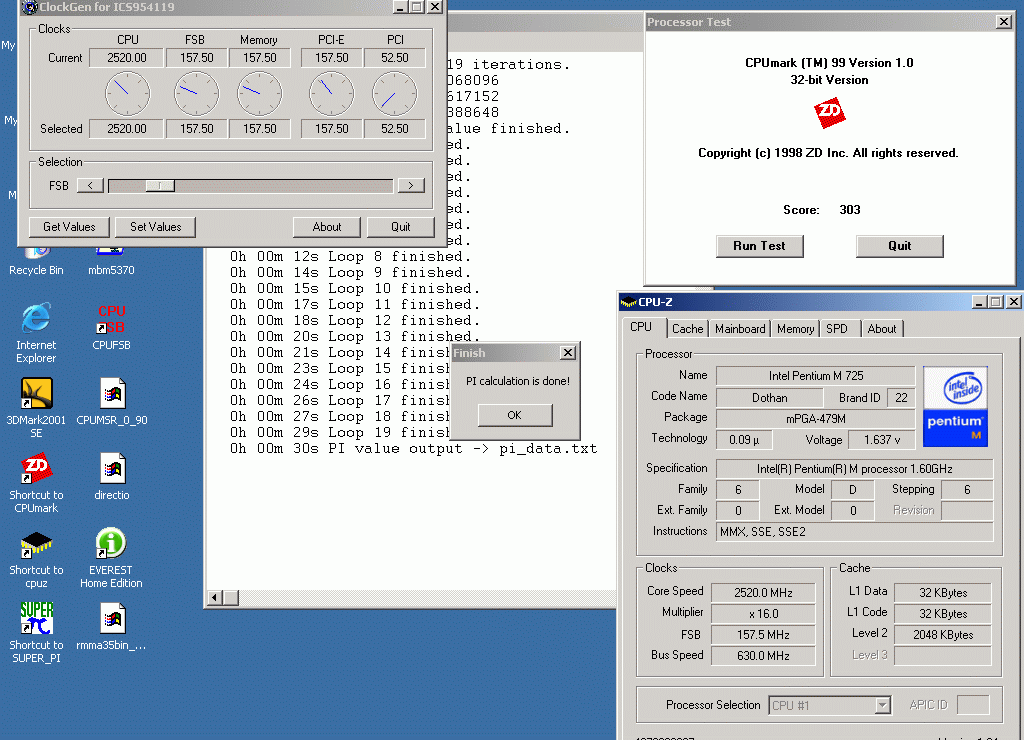Click the Package value mPGA-479M
Image resolution: width=1024 pixels, height=740 pixels.
816,419
